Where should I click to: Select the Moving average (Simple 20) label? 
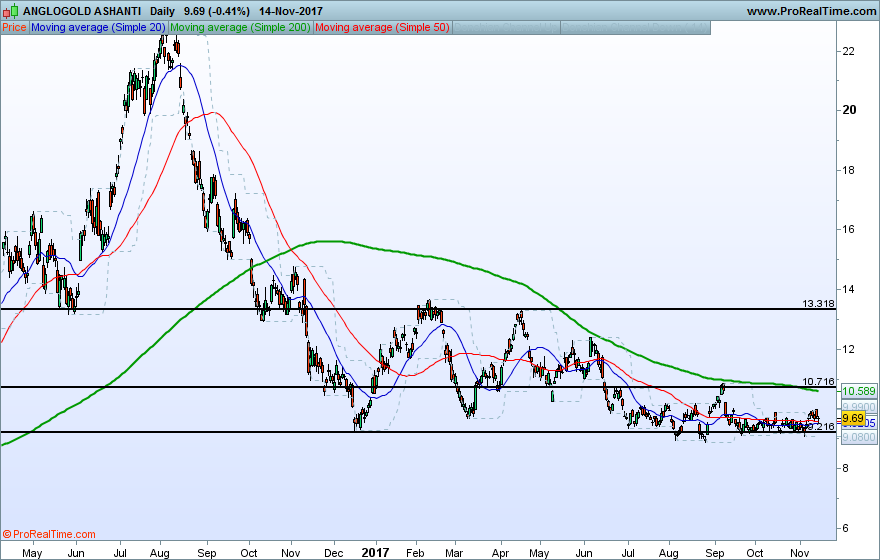98,27
